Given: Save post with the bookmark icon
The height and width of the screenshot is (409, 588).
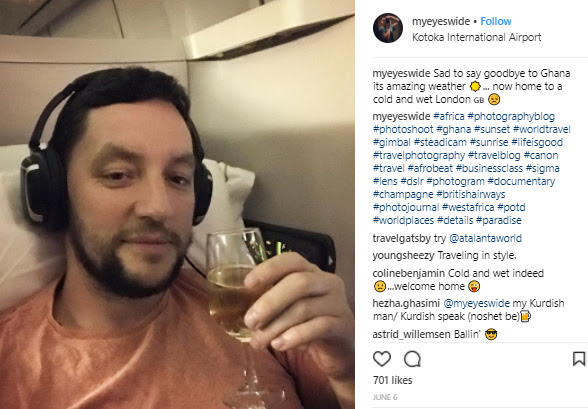Looking at the screenshot, I should pyautogui.click(x=579, y=359).
